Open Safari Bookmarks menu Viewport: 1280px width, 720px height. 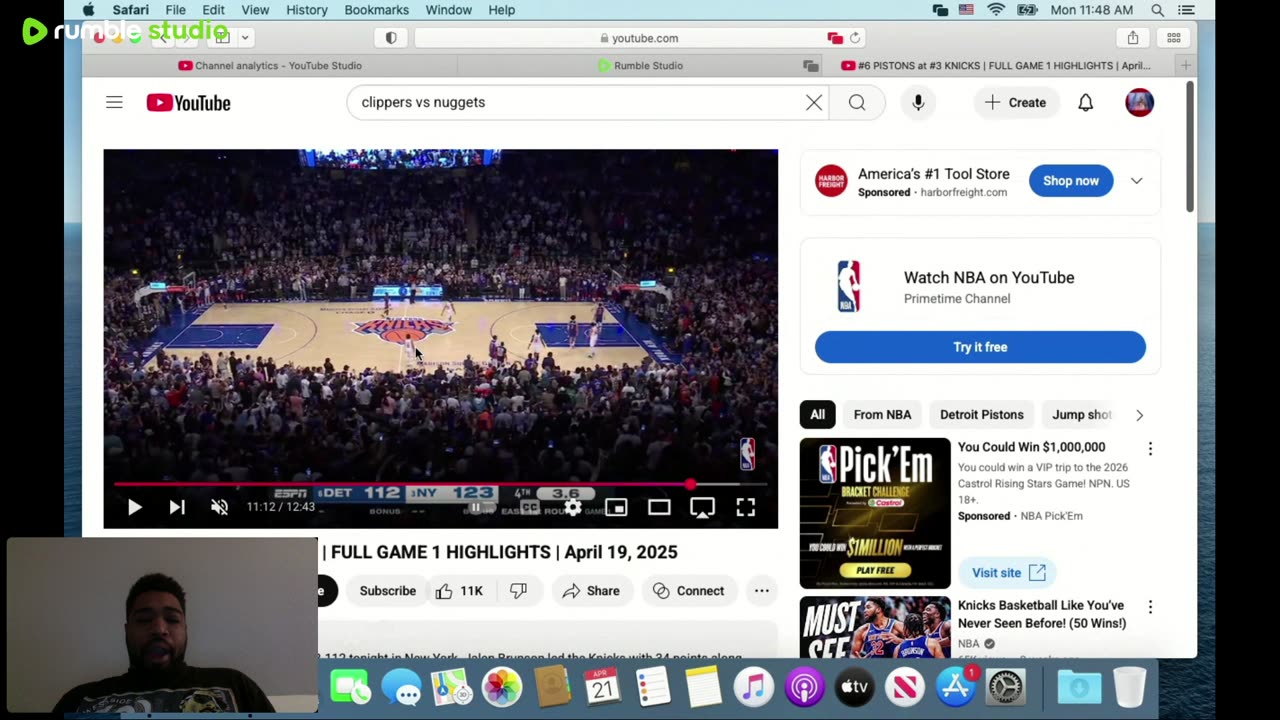tap(376, 10)
